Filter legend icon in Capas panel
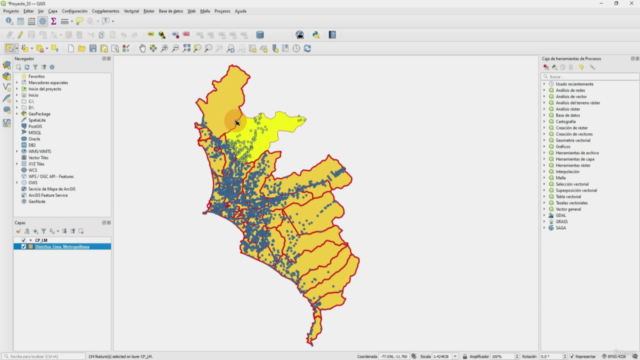The width and height of the screenshot is (640, 360). tap(44, 231)
